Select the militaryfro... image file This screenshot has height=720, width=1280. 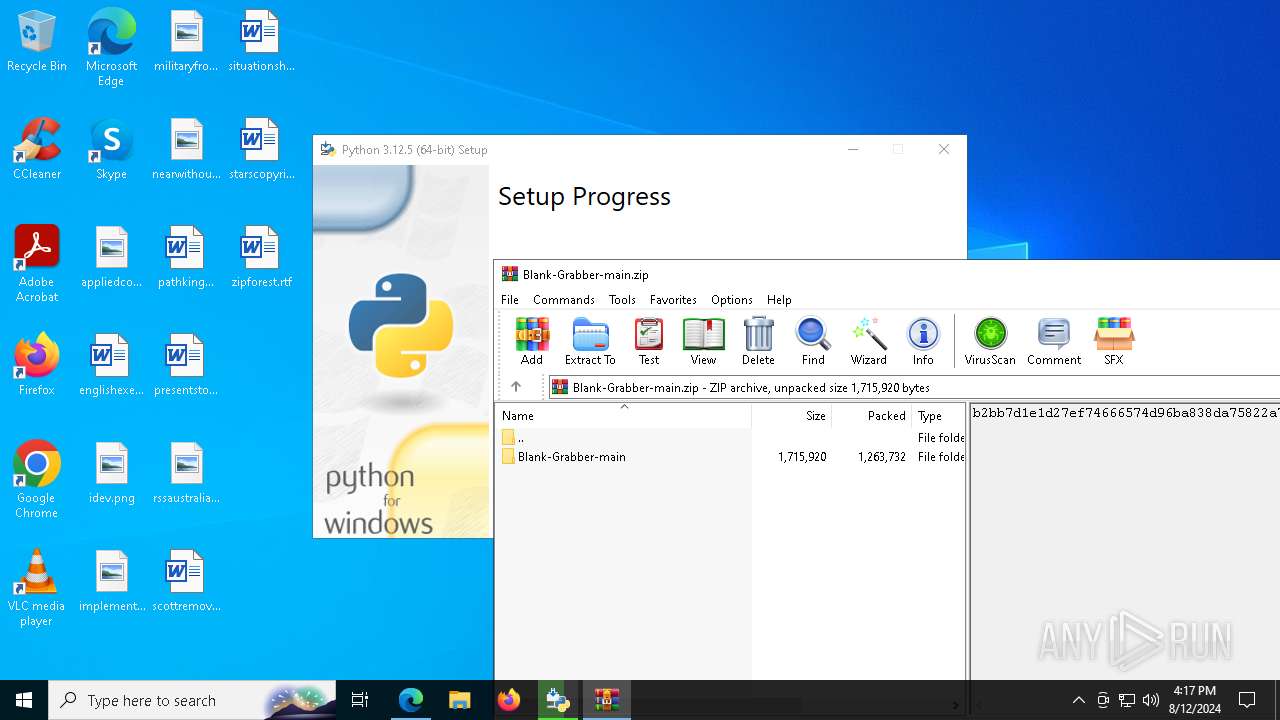click(x=186, y=42)
